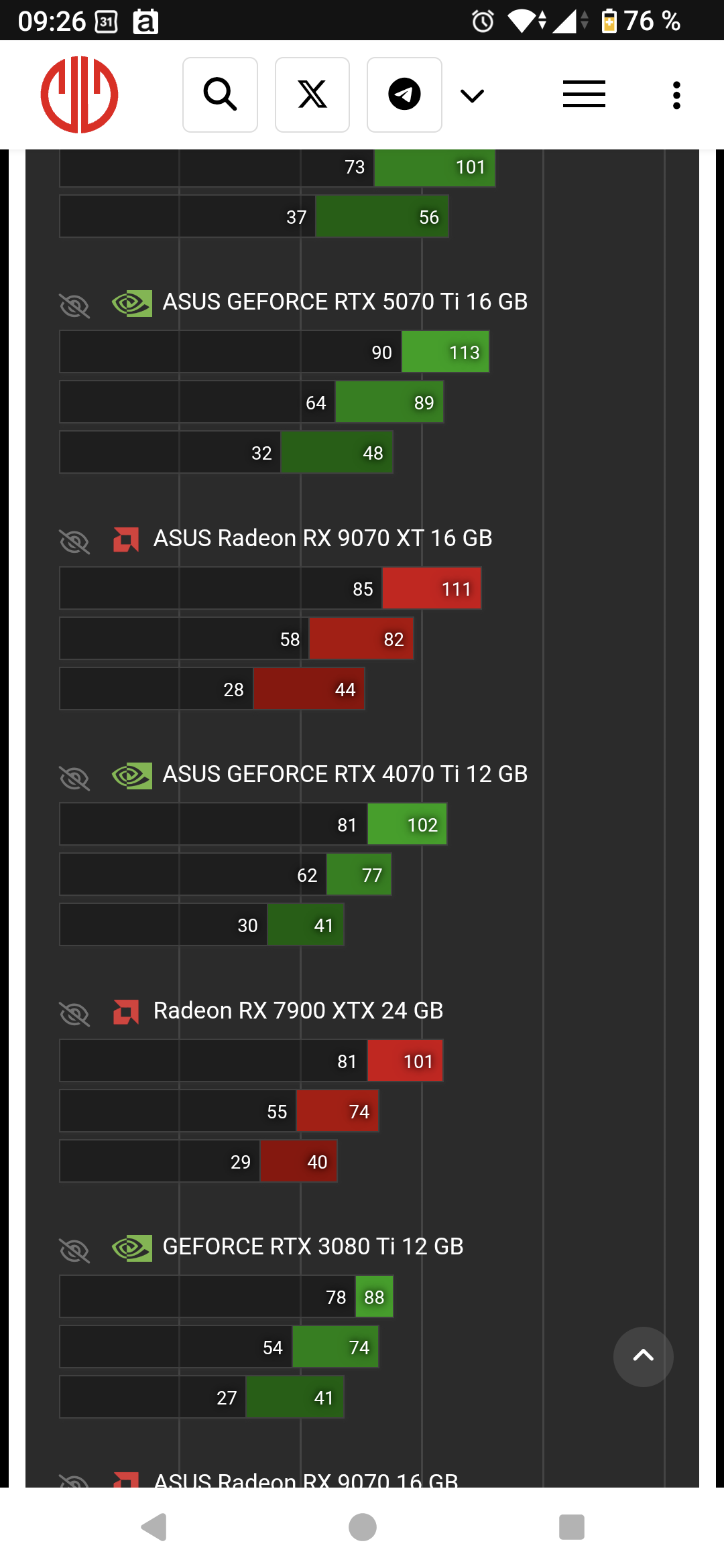Tap the X (Twitter) share button
The image size is (724, 1568).
click(x=312, y=94)
